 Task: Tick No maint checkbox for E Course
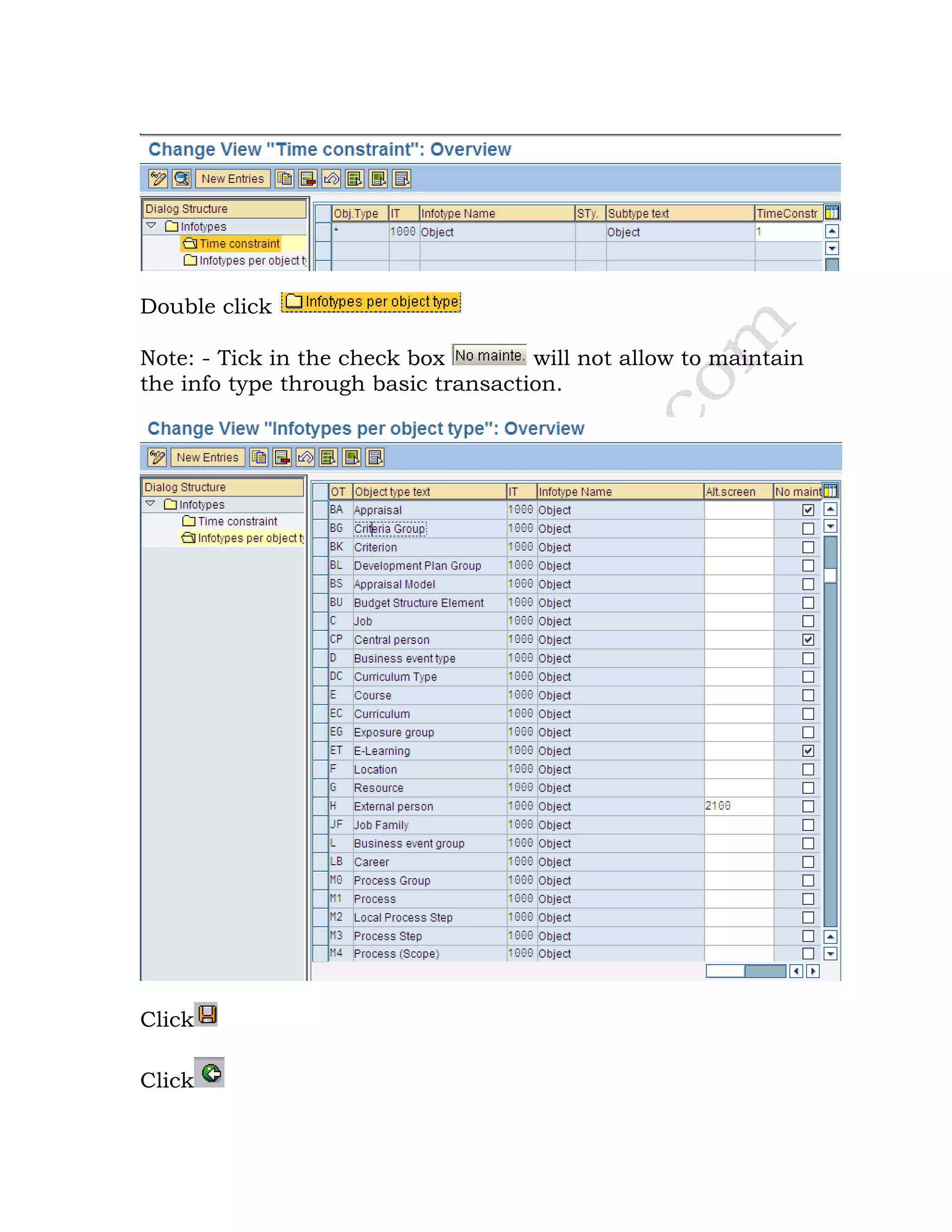point(808,695)
